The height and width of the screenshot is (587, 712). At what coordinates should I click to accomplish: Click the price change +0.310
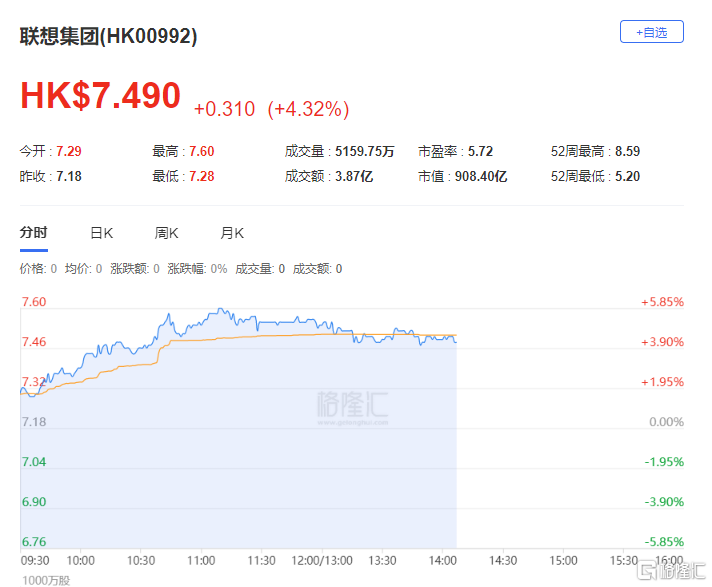click(224, 109)
